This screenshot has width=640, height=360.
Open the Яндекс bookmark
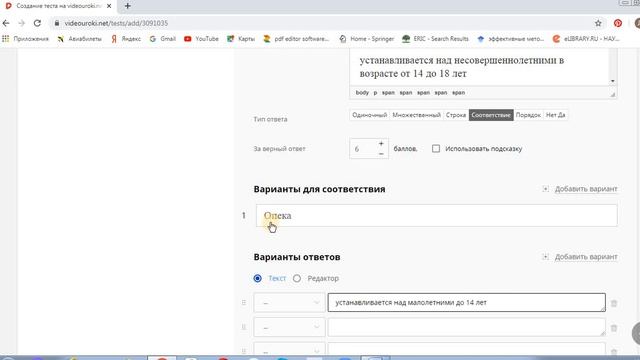[x=126, y=39]
